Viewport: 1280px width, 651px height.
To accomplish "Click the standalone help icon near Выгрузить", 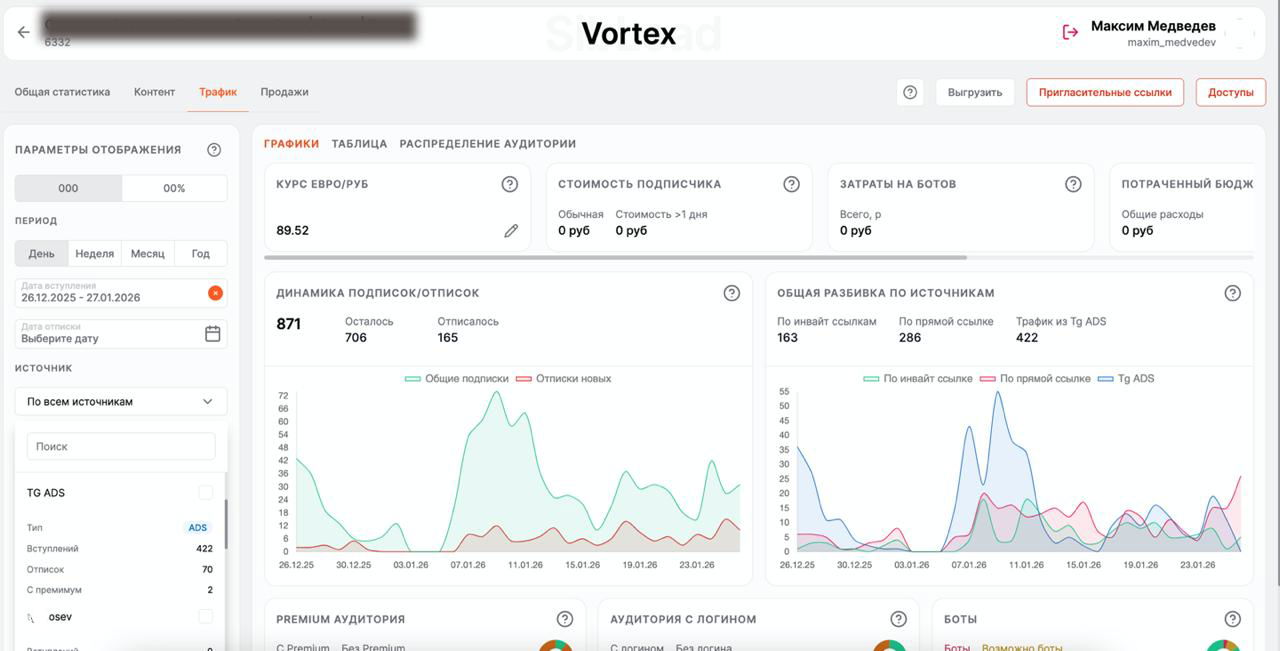I will [x=909, y=91].
